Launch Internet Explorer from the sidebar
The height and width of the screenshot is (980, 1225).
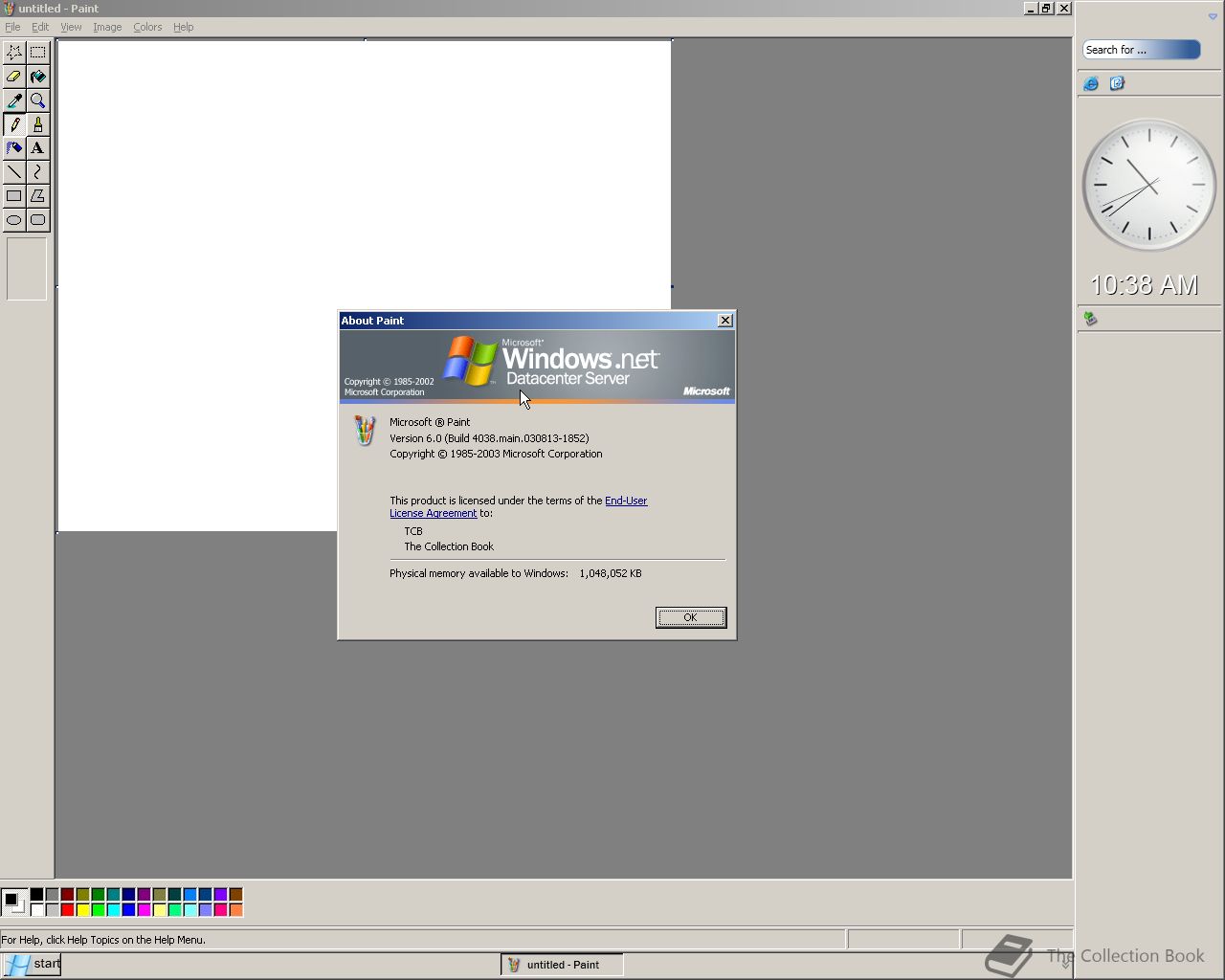coord(1091,83)
